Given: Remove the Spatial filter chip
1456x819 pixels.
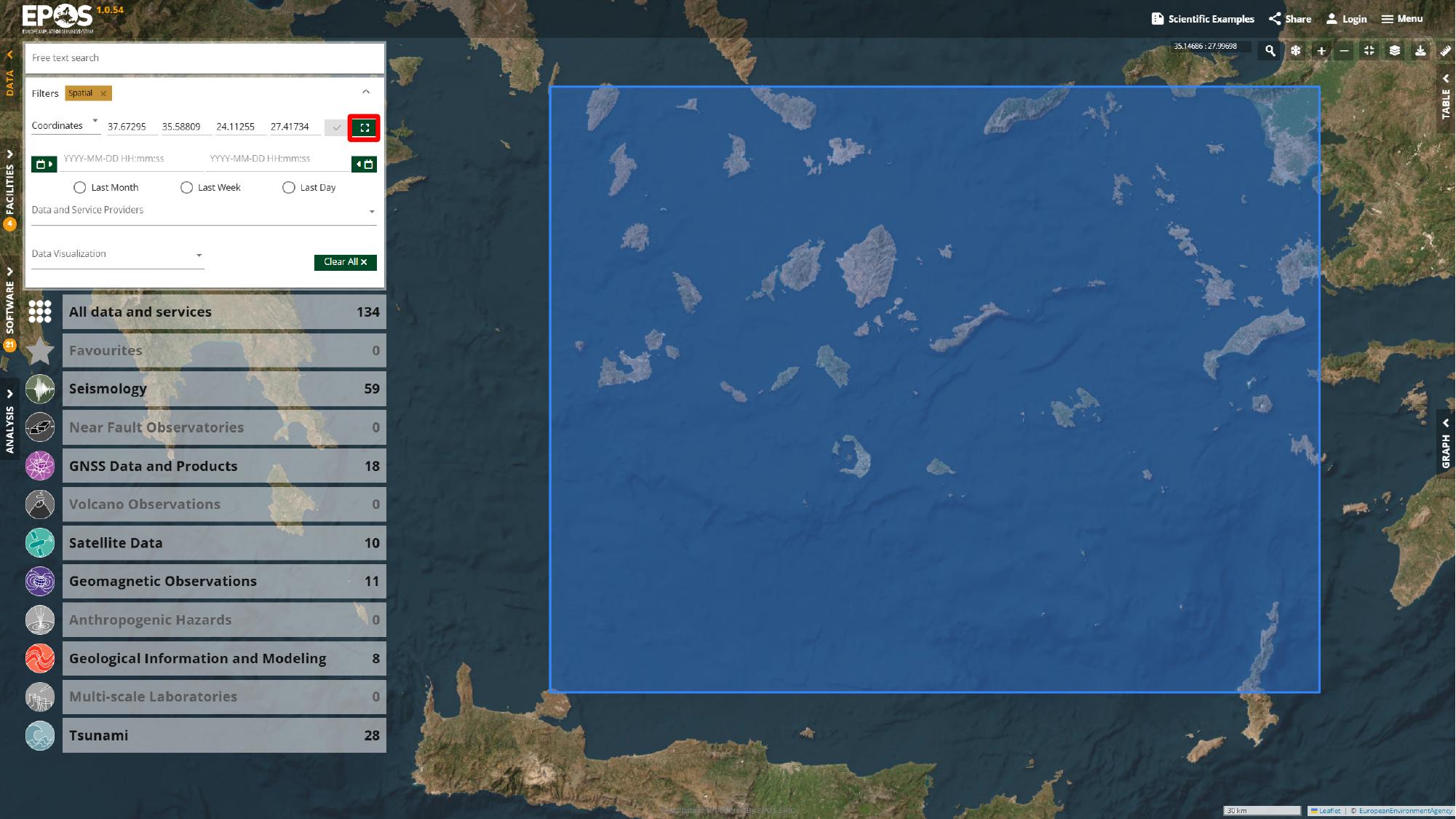Looking at the screenshot, I should tap(104, 93).
